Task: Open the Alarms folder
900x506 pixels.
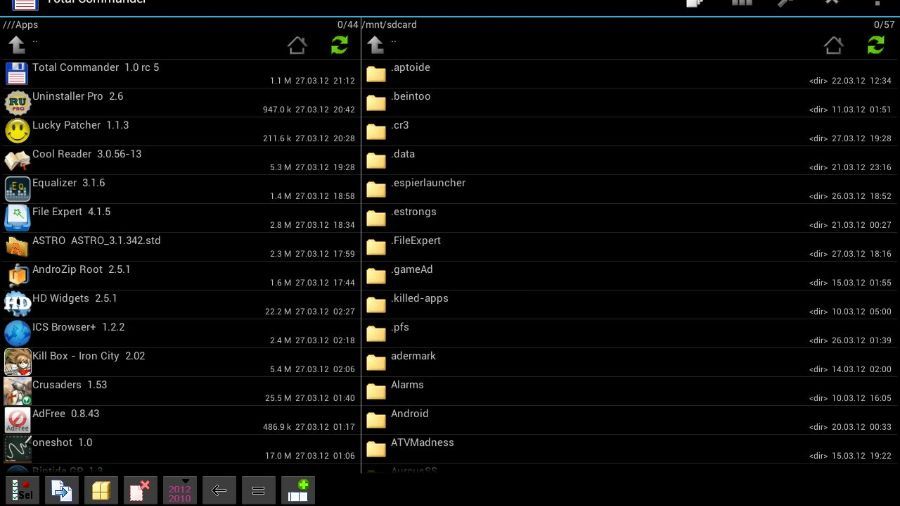Action: pyautogui.click(x=407, y=390)
